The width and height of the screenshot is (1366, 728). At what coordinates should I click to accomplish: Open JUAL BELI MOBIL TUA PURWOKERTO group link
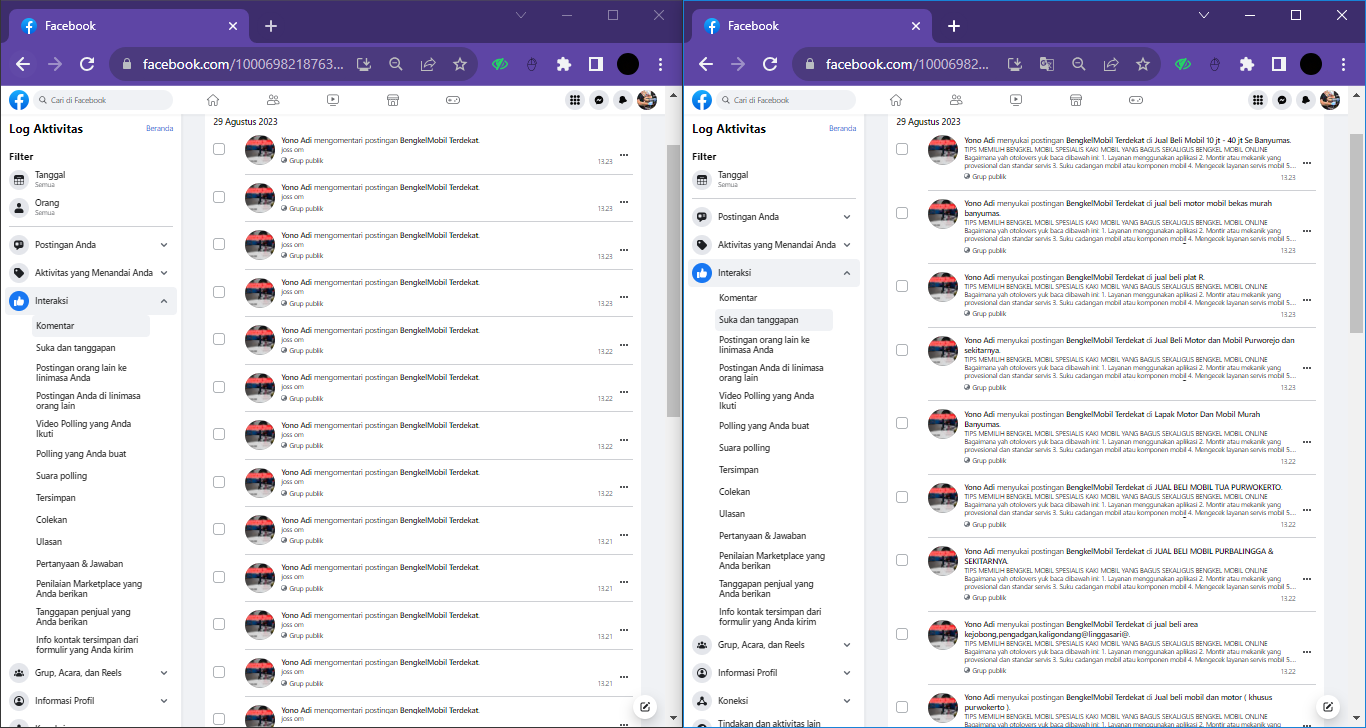click(x=1218, y=487)
